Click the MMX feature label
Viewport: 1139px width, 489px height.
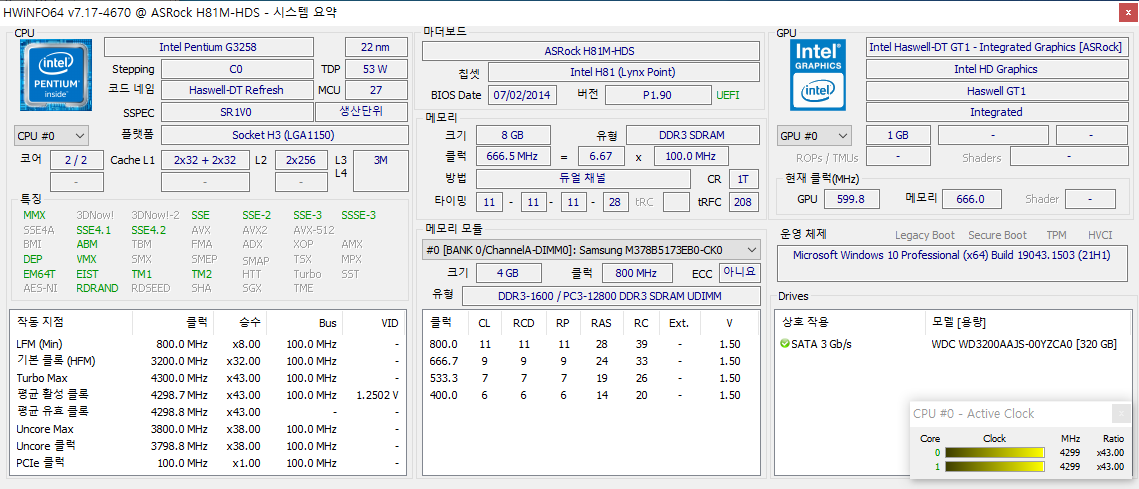pyautogui.click(x=33, y=215)
